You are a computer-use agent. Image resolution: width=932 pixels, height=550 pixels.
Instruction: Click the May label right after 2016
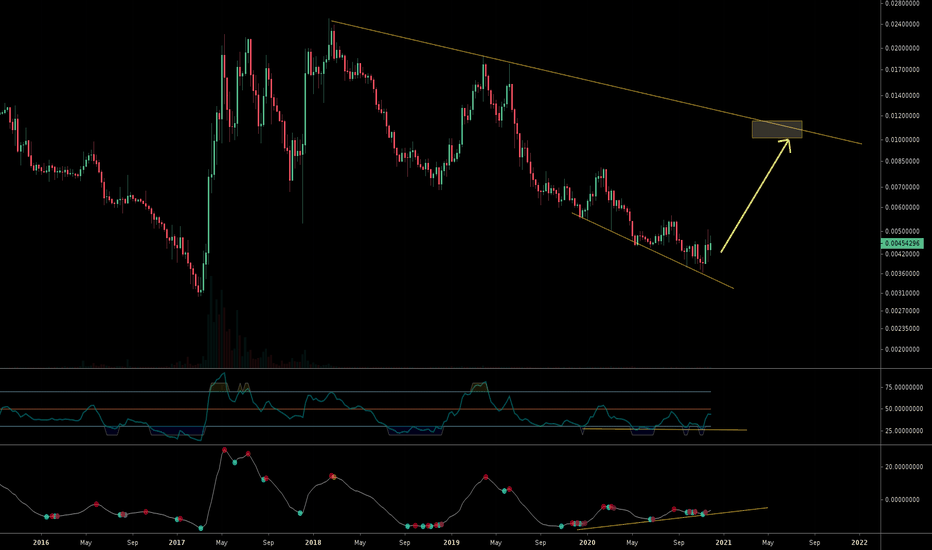[86, 542]
